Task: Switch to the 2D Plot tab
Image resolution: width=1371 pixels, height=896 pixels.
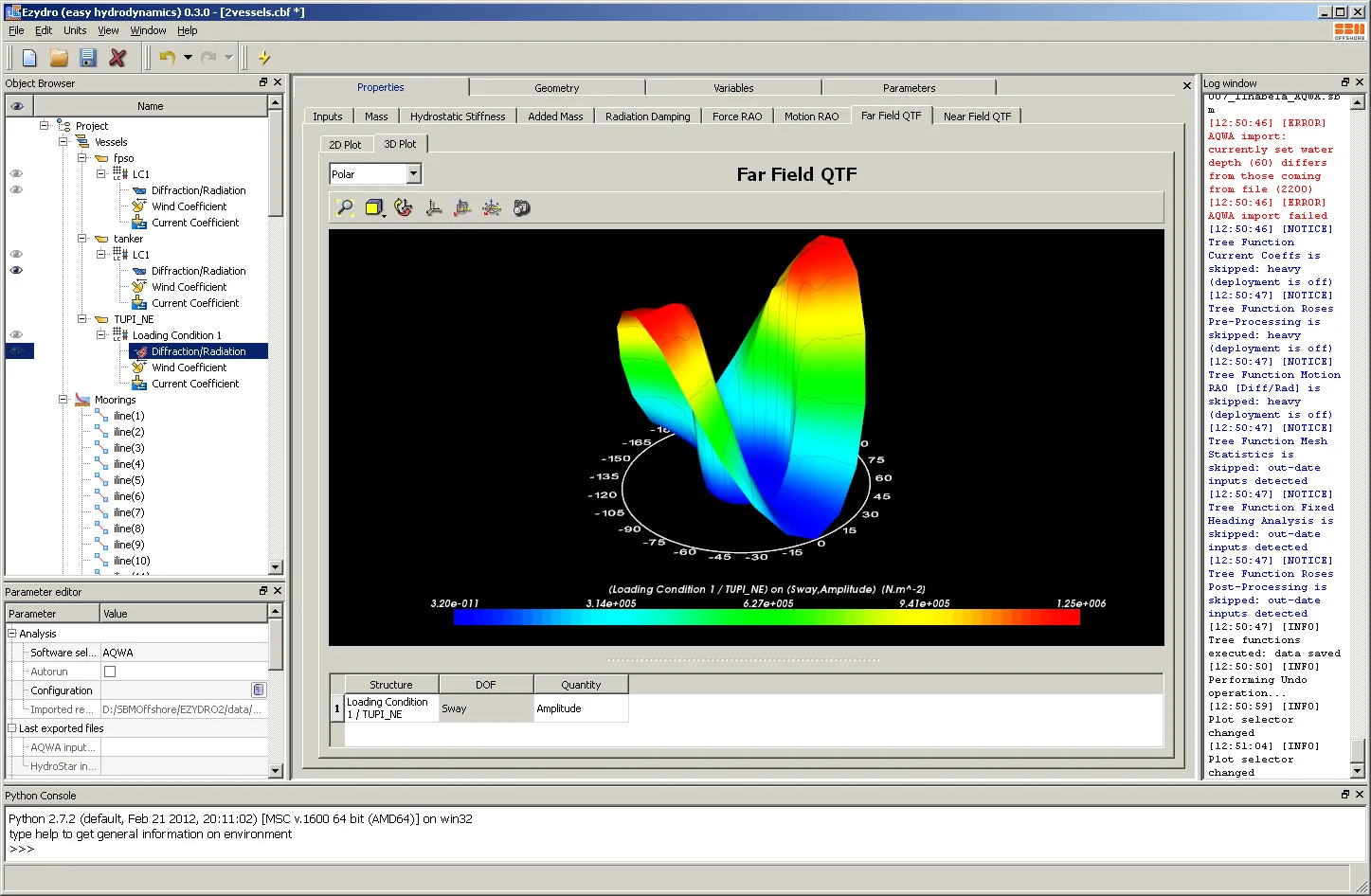Action: pyautogui.click(x=345, y=144)
